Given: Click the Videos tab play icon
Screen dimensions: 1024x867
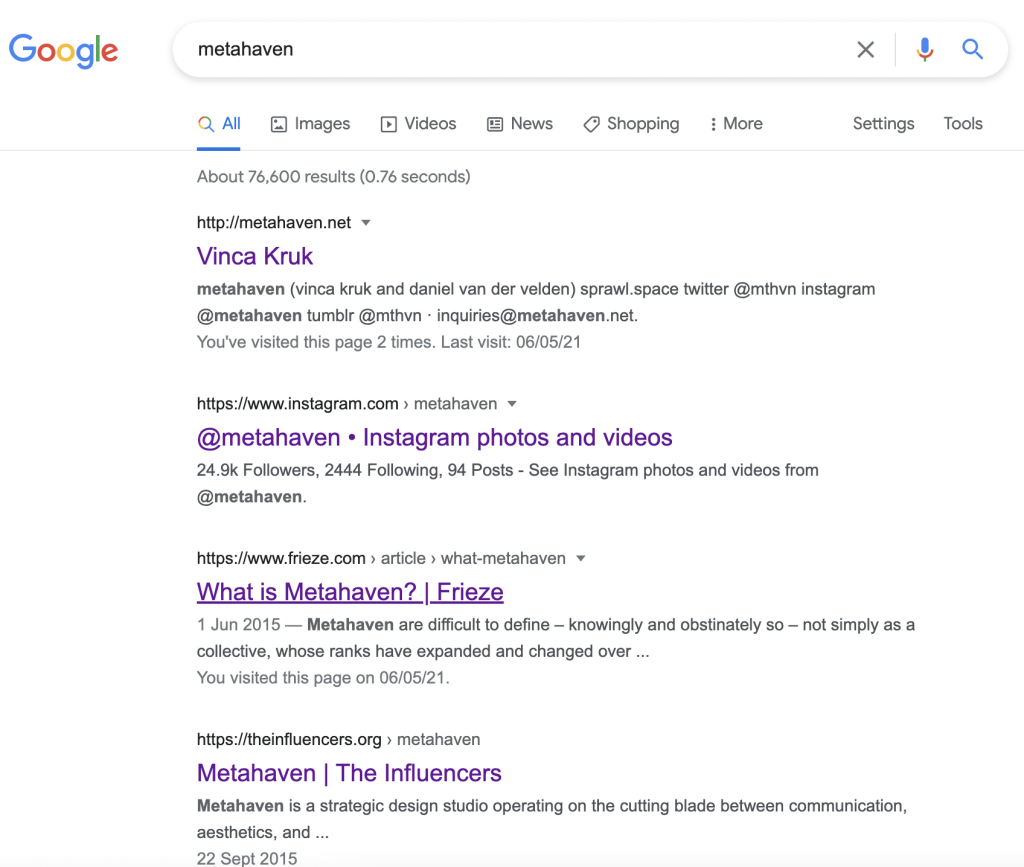Looking at the screenshot, I should [x=389, y=124].
